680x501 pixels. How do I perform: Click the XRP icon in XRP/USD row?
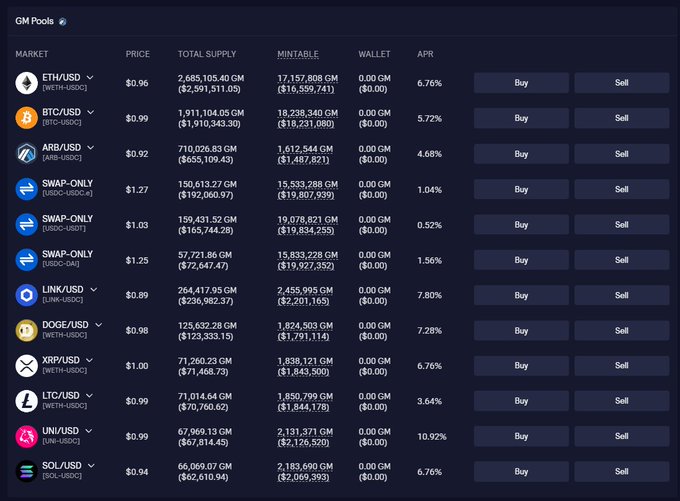coord(26,366)
